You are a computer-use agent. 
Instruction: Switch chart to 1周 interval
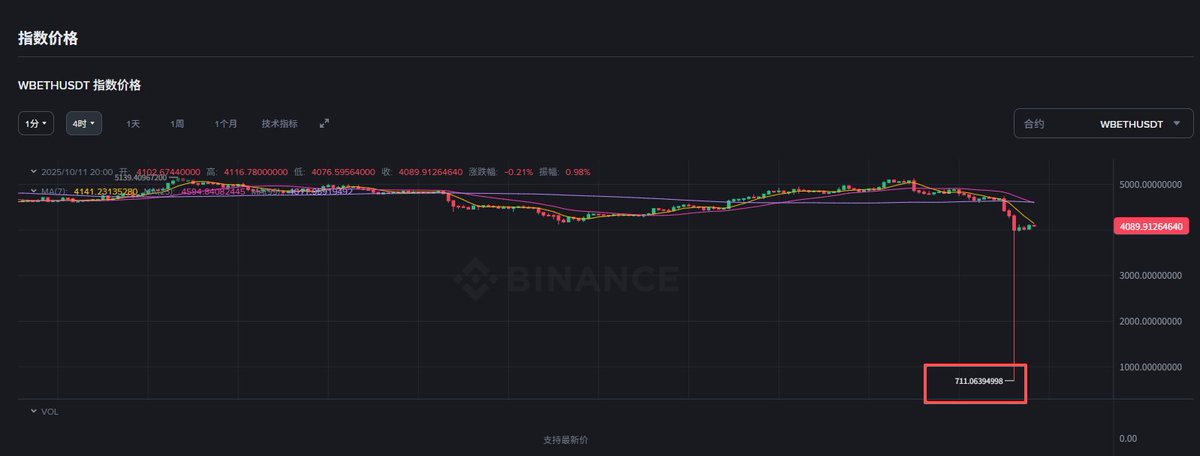[x=177, y=123]
